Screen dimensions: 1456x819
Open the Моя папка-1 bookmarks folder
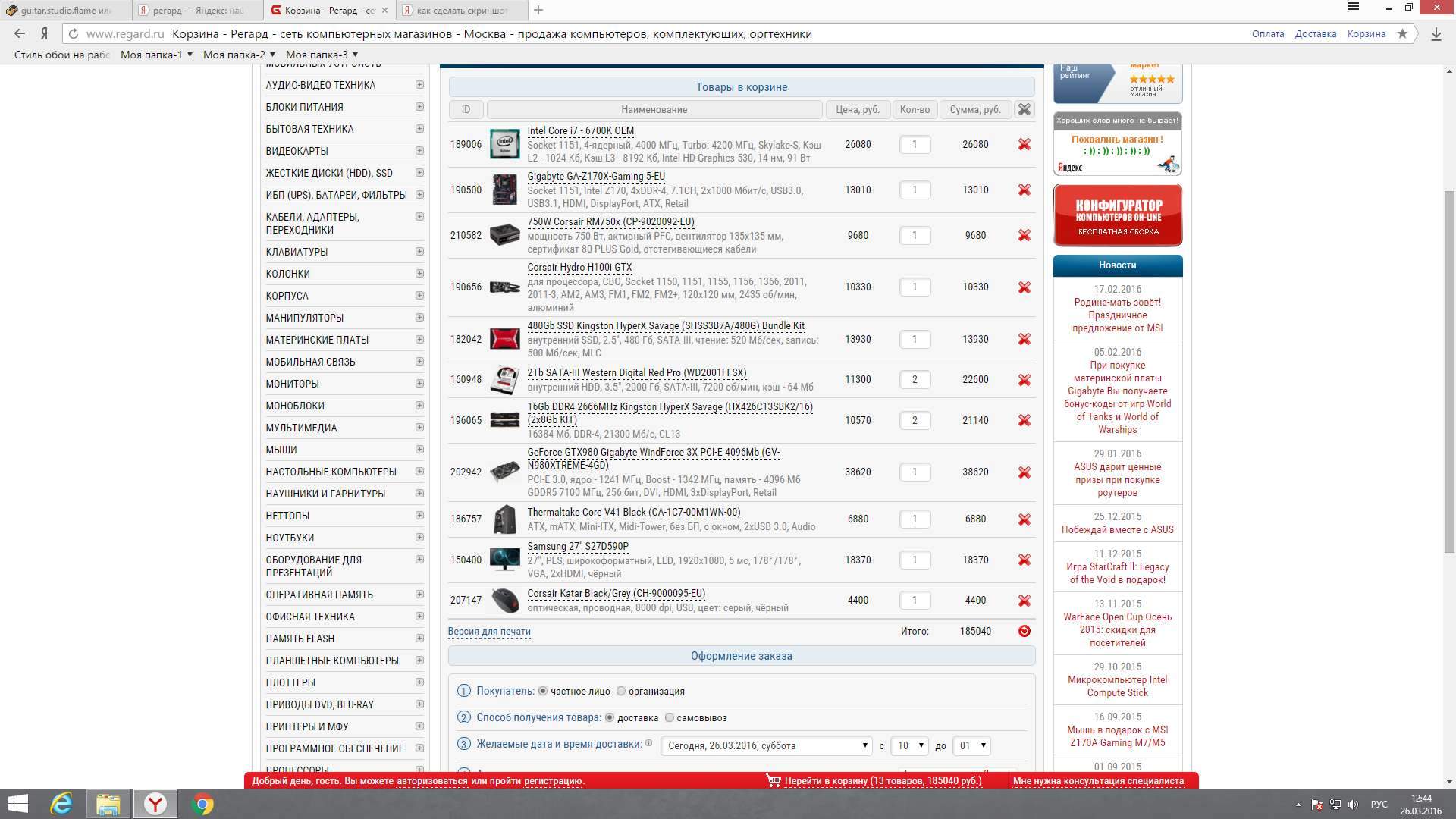click(x=156, y=55)
